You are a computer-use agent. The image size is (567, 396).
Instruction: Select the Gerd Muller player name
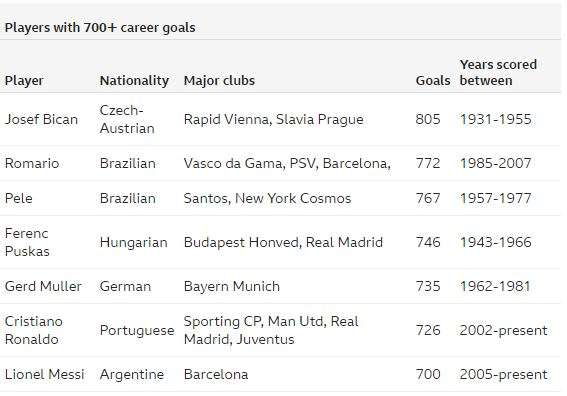pos(43,286)
